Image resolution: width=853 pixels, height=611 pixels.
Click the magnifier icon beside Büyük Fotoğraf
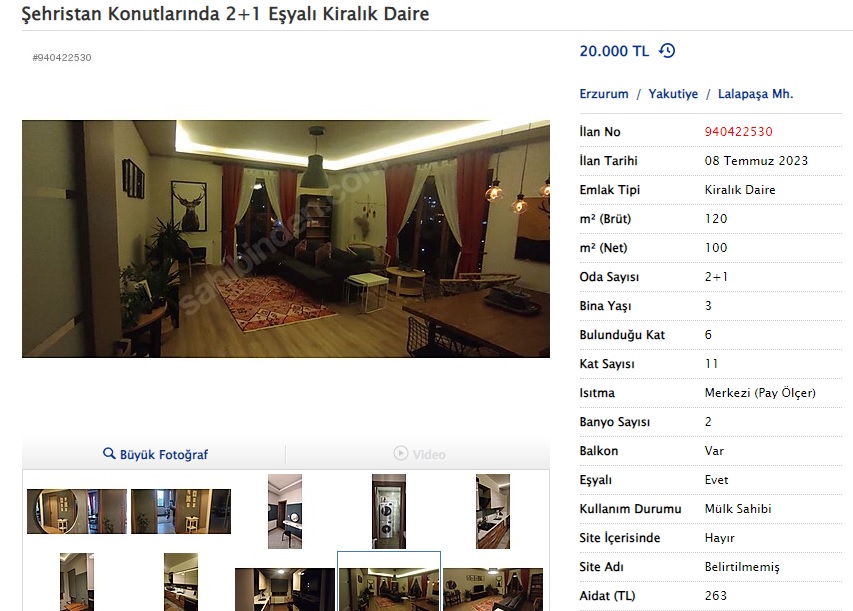109,453
